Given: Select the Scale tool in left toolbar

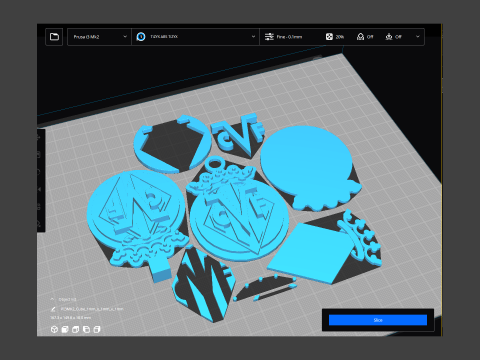Looking at the screenshot, I should point(39,155).
